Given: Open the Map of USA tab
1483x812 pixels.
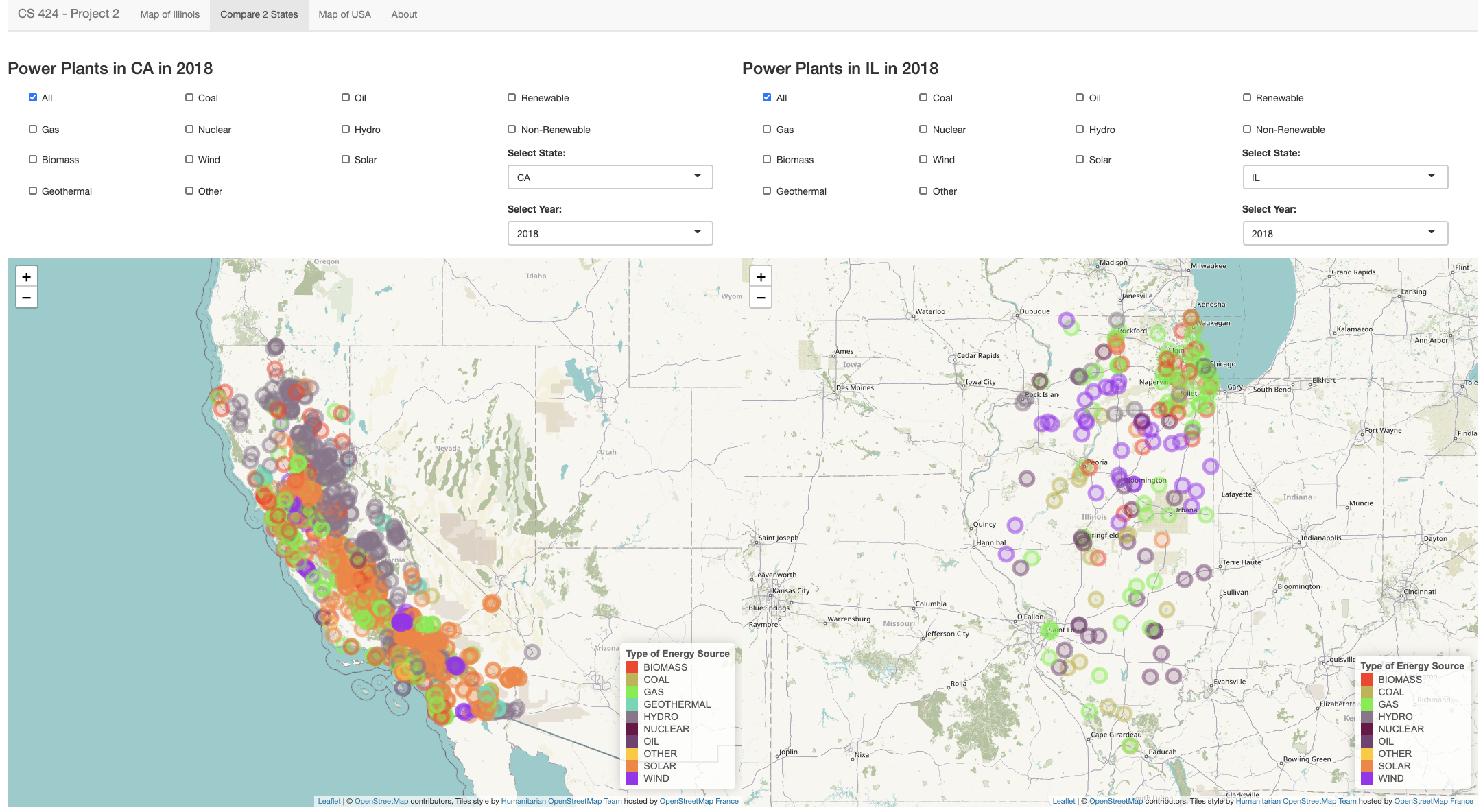Looking at the screenshot, I should 344,14.
